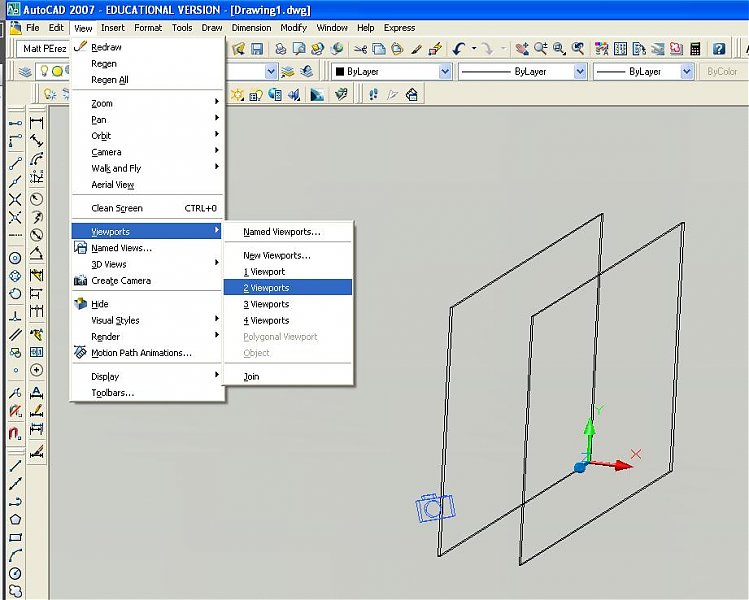The height and width of the screenshot is (600, 749).
Task: Select the Revision Cloud tool
Action: [x=15, y=591]
